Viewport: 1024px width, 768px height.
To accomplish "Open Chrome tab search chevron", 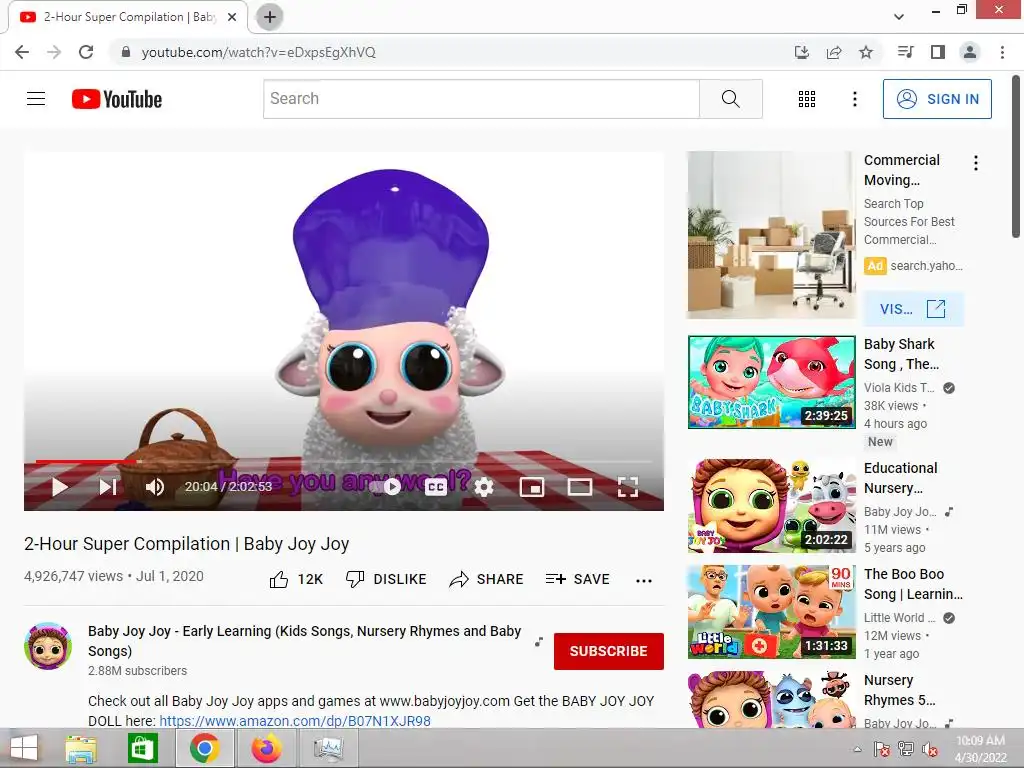I will pyautogui.click(x=899, y=17).
